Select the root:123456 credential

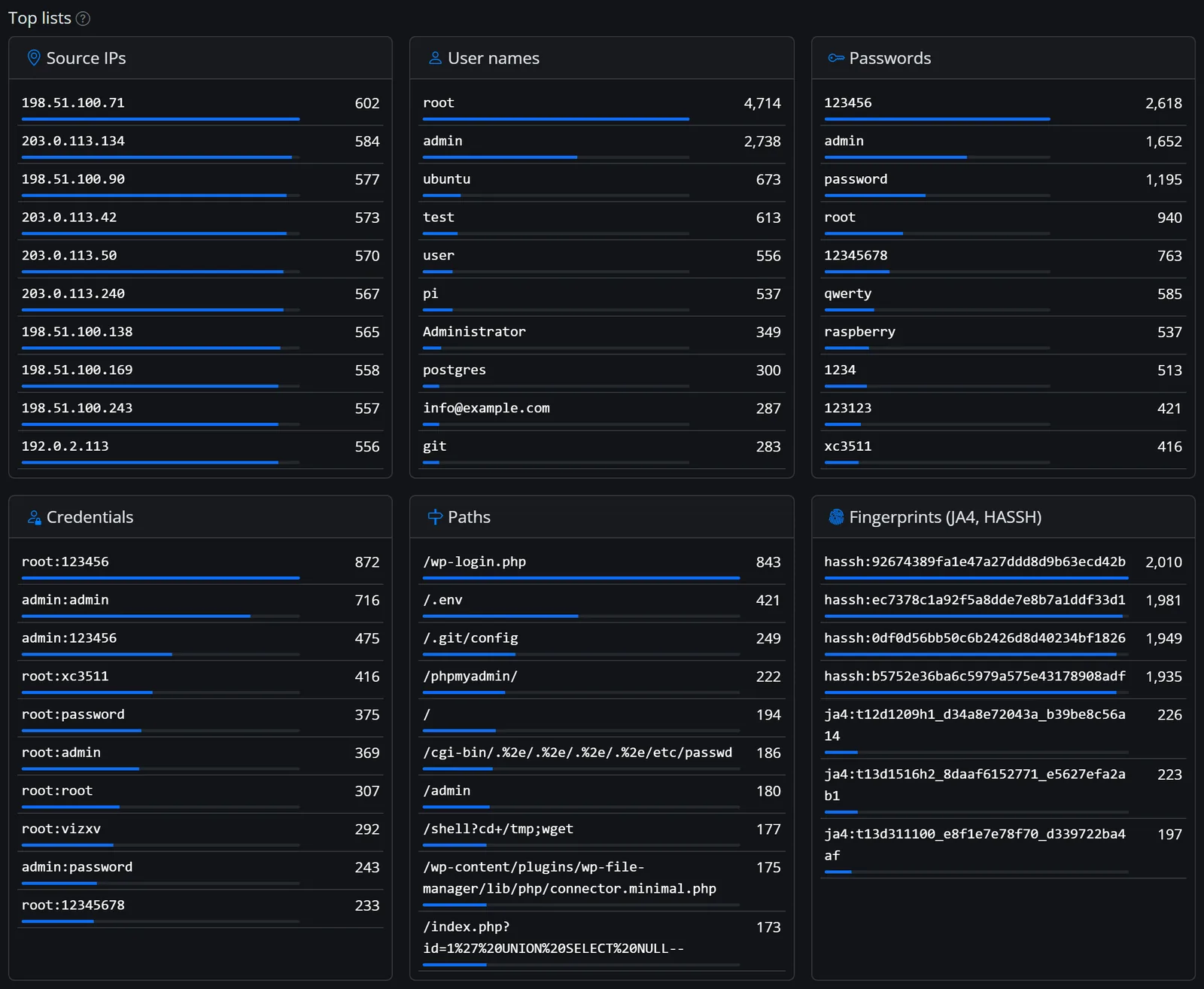200,565
